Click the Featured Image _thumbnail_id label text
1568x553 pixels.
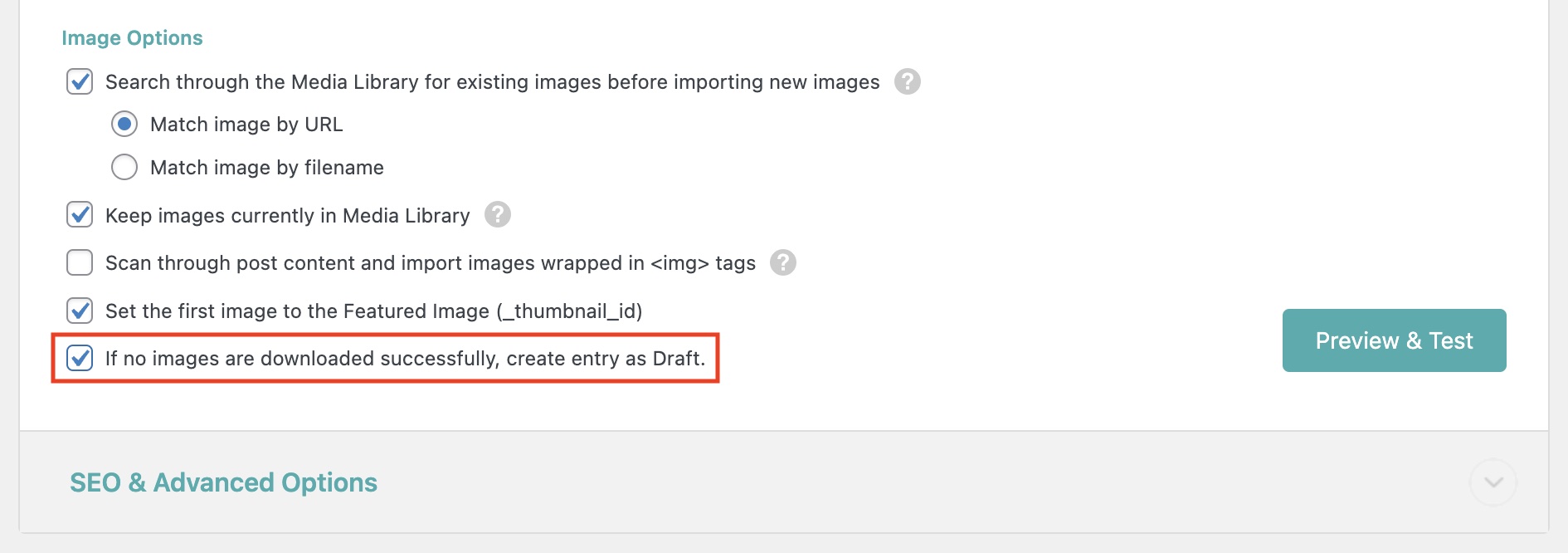click(373, 311)
